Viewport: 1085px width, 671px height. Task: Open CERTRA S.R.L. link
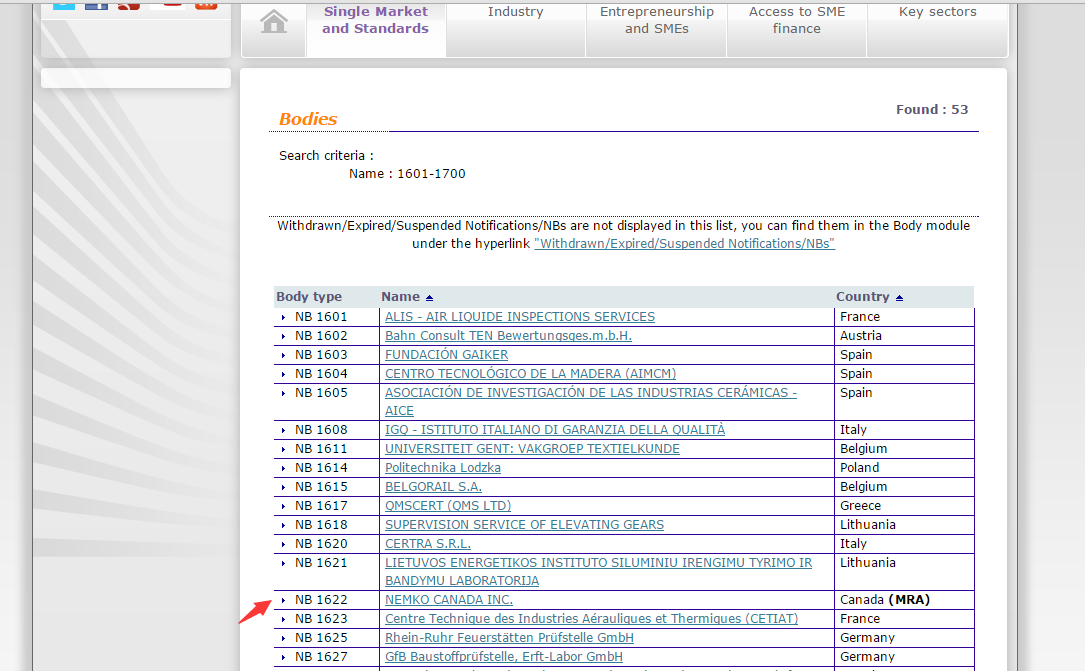(x=428, y=544)
